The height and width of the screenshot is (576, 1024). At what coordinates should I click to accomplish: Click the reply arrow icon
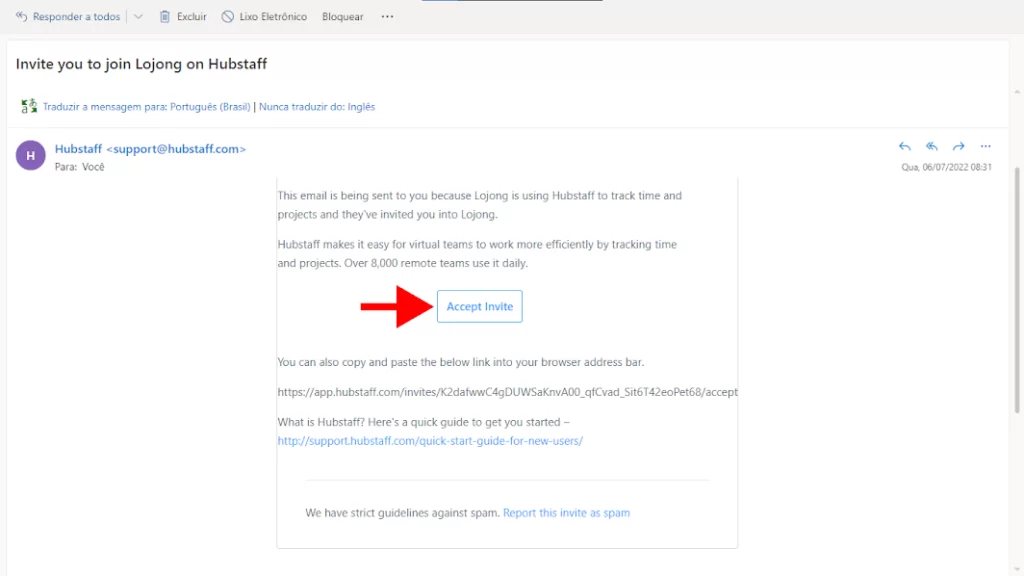pos(904,146)
